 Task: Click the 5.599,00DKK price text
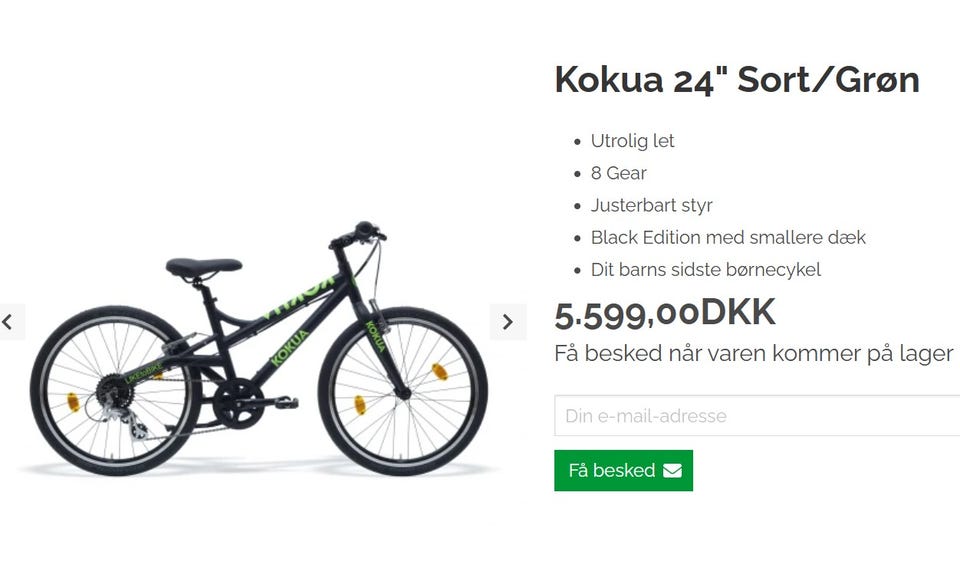point(665,313)
